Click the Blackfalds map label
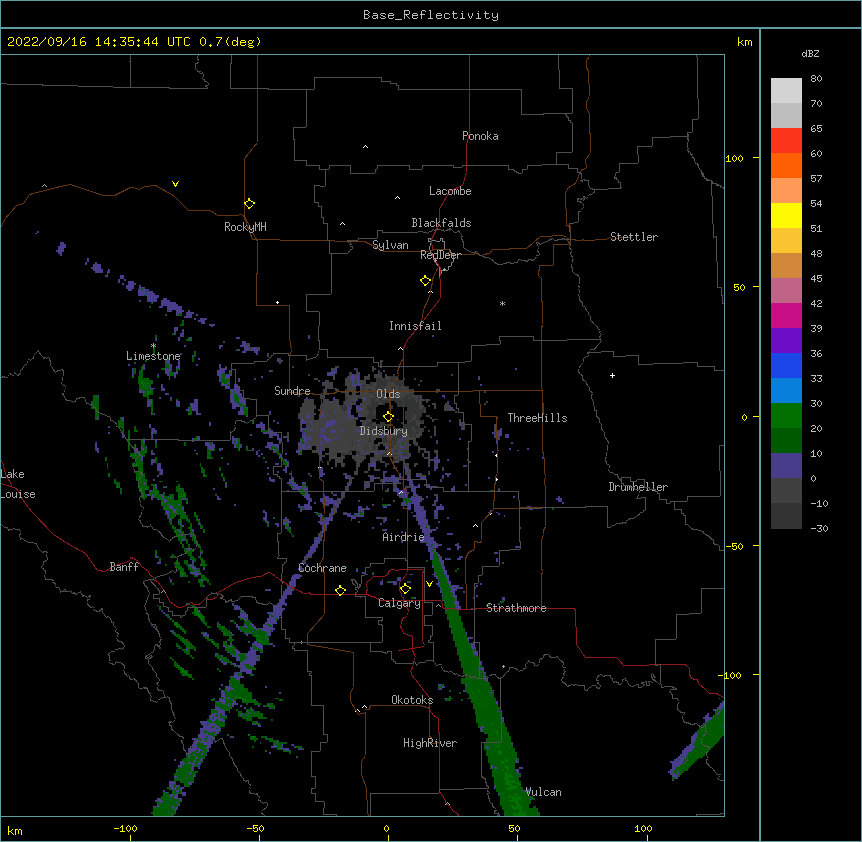 pyautogui.click(x=441, y=223)
